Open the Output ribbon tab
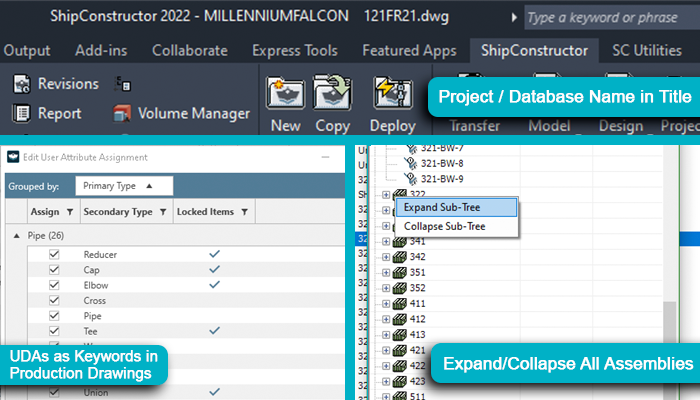This screenshot has height=400, width=700. click(27, 50)
